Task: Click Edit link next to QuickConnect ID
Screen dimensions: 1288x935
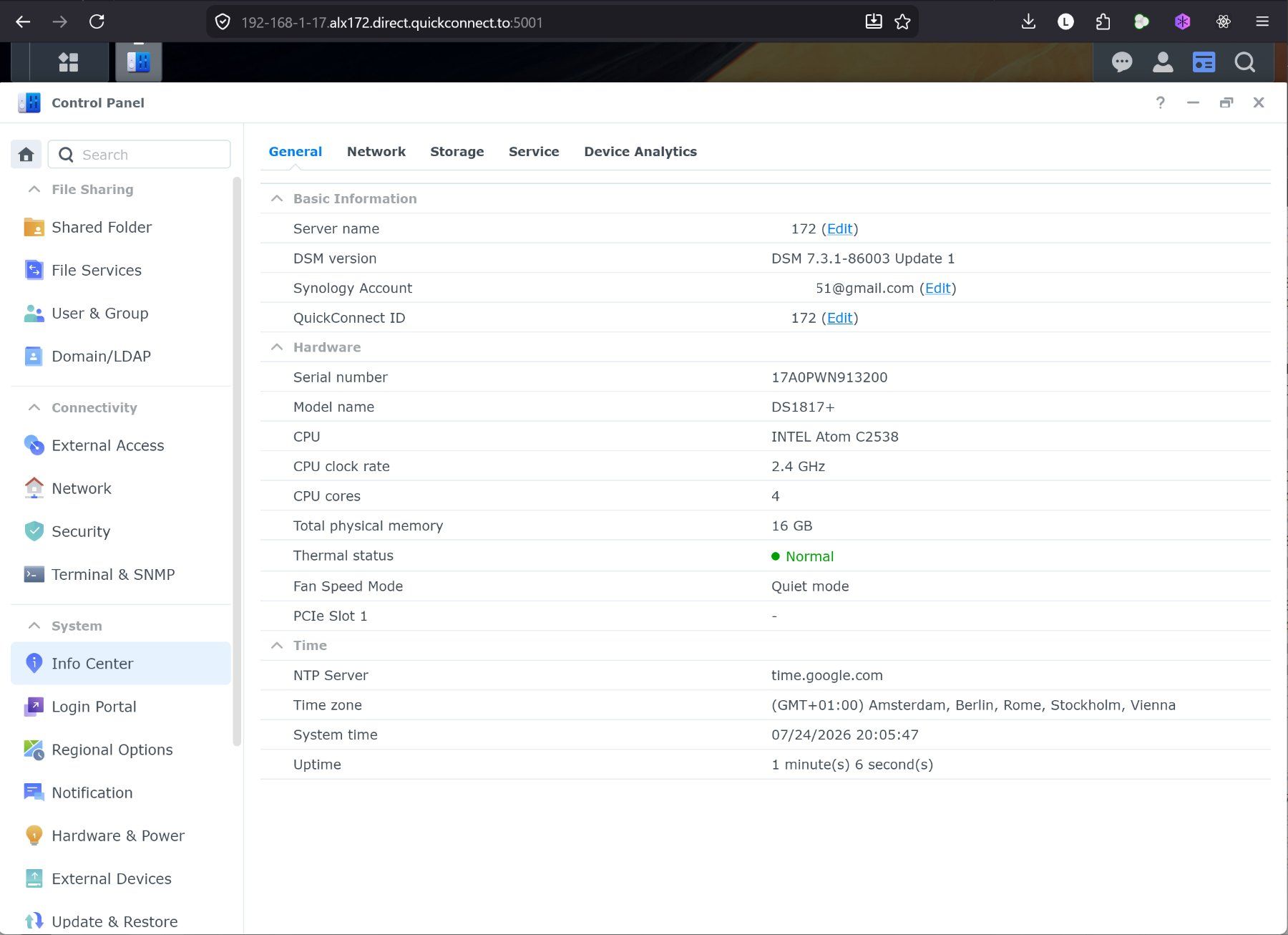Action: point(839,318)
